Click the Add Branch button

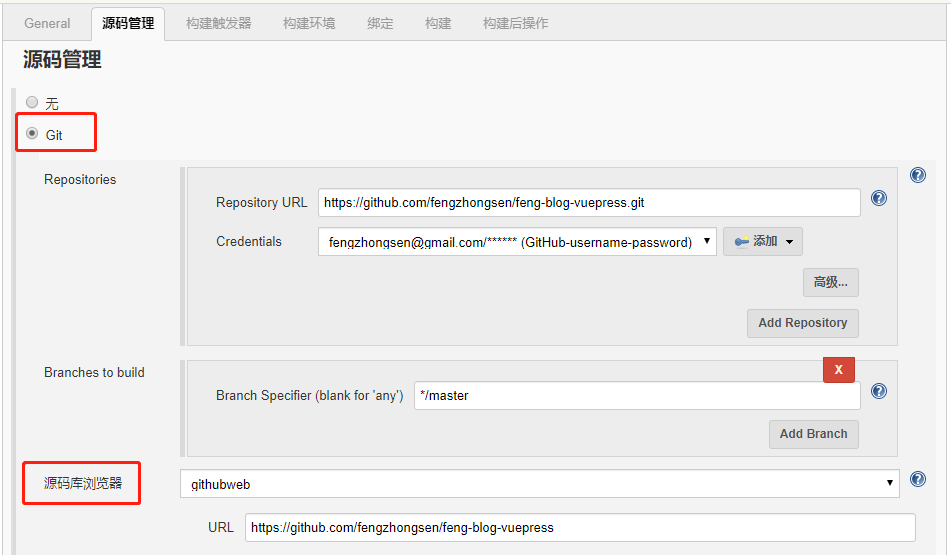pos(813,434)
